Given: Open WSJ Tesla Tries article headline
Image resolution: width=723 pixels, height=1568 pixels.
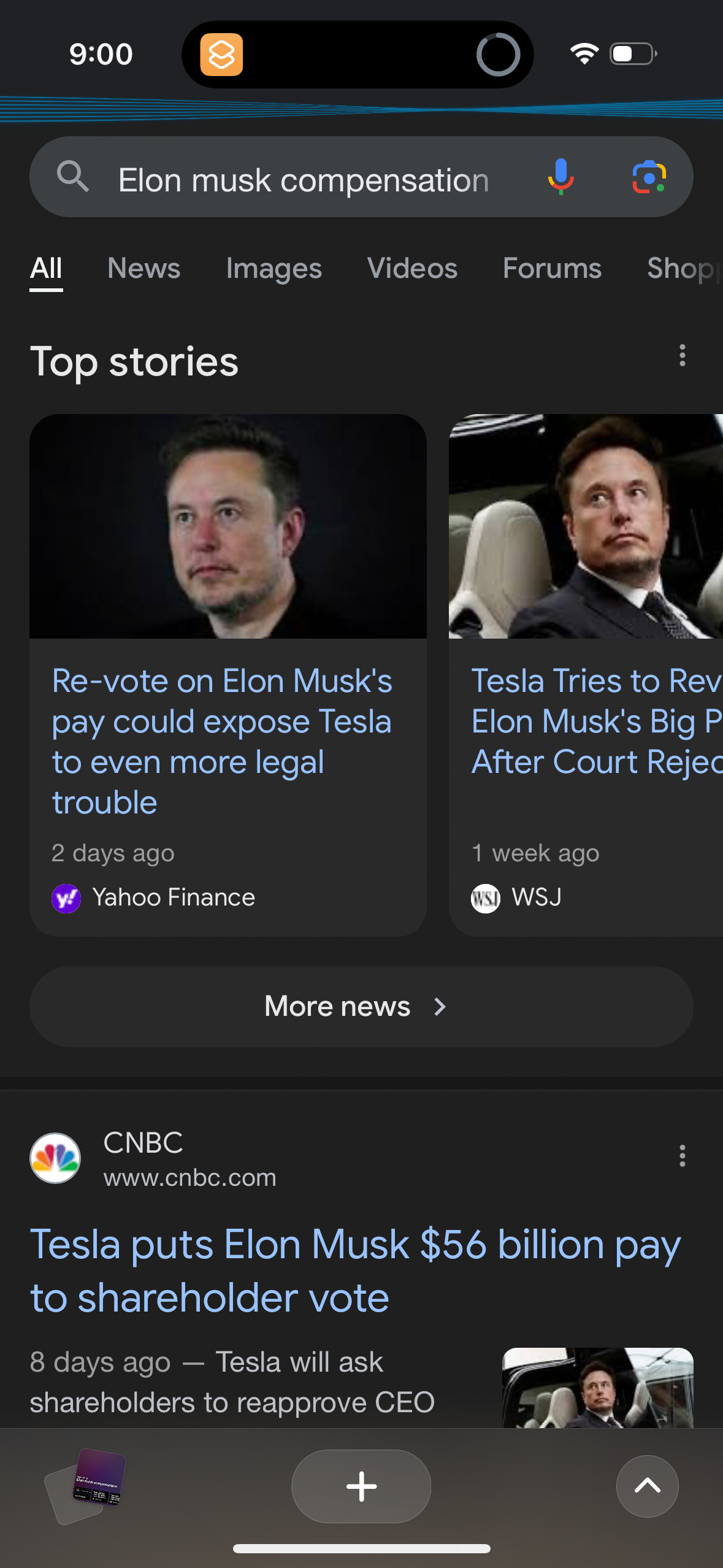Looking at the screenshot, I should click(x=596, y=721).
